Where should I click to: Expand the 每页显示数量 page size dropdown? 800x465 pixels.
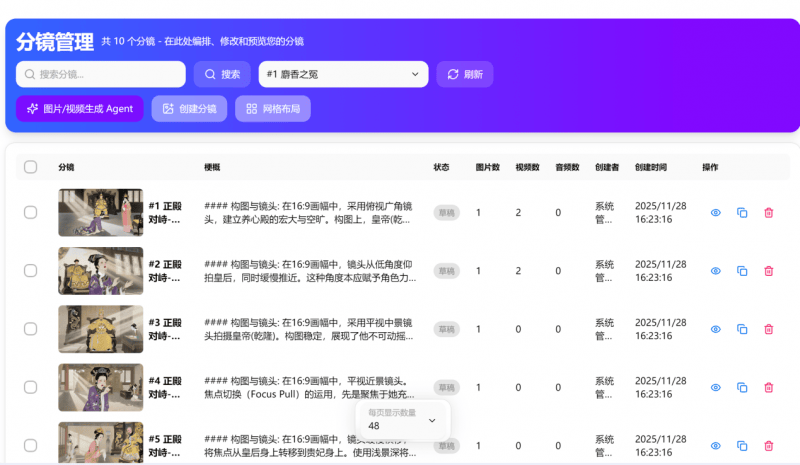click(403, 420)
